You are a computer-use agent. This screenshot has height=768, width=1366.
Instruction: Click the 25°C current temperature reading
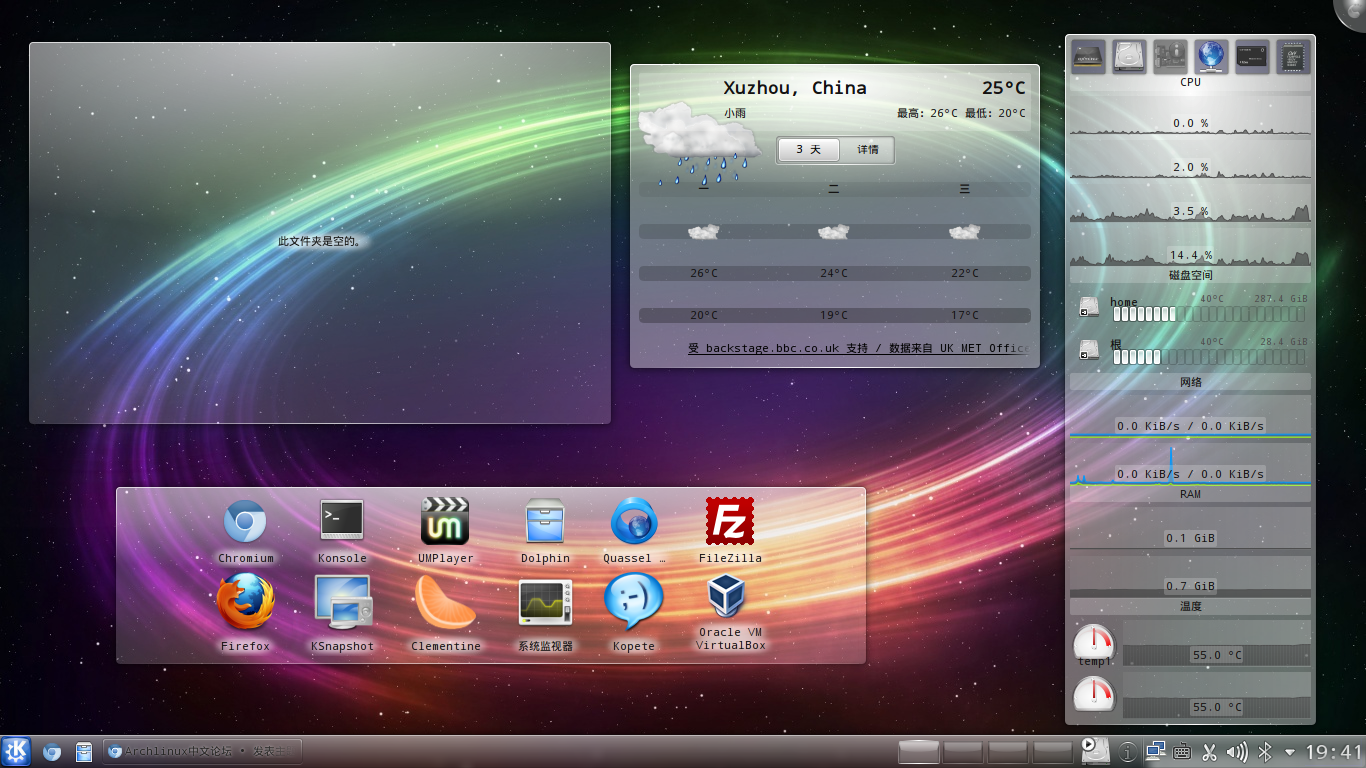coord(1003,88)
